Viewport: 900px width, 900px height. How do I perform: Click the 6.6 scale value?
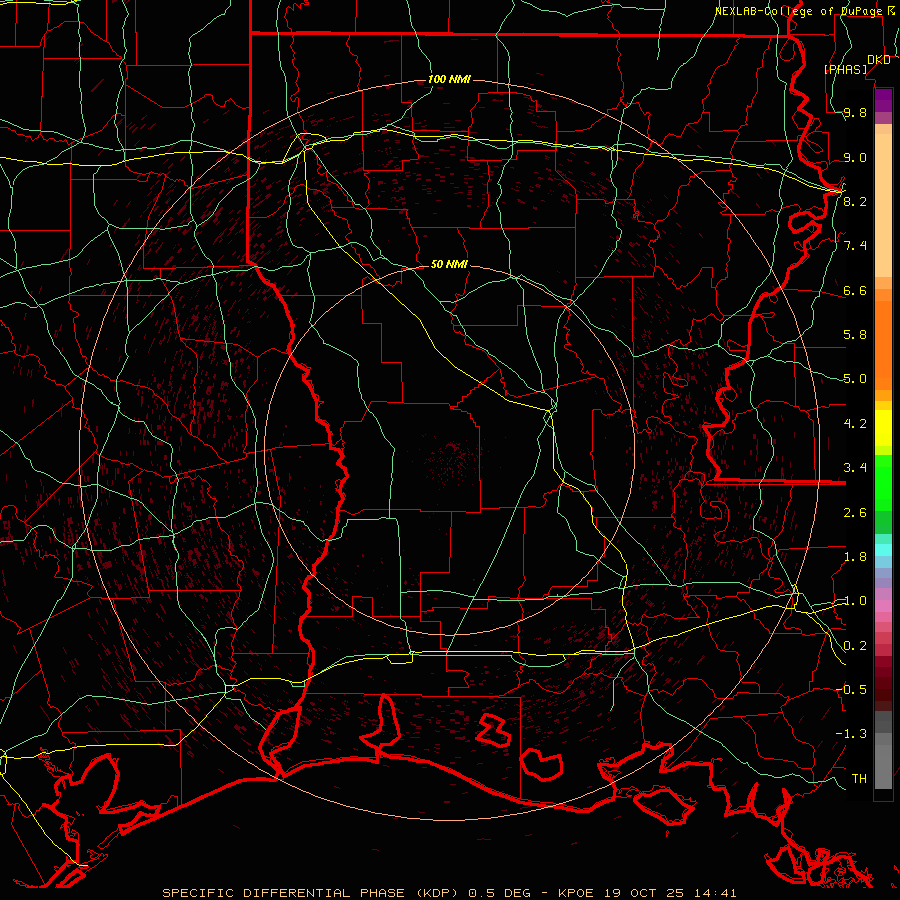pos(855,290)
